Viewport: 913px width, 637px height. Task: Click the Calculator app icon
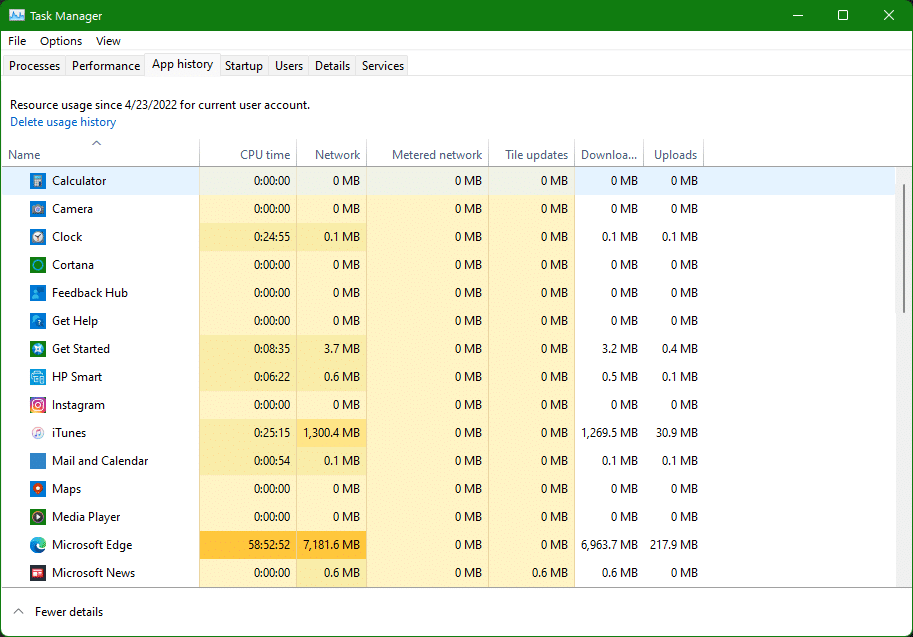coord(38,181)
